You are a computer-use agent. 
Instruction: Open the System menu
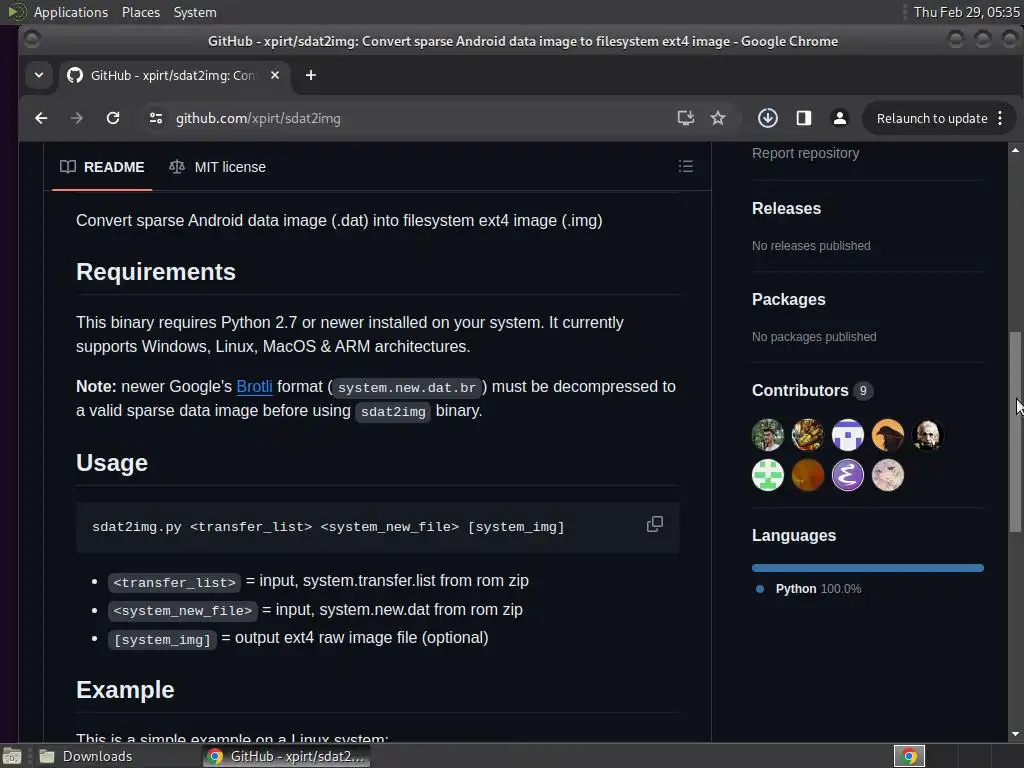point(195,12)
